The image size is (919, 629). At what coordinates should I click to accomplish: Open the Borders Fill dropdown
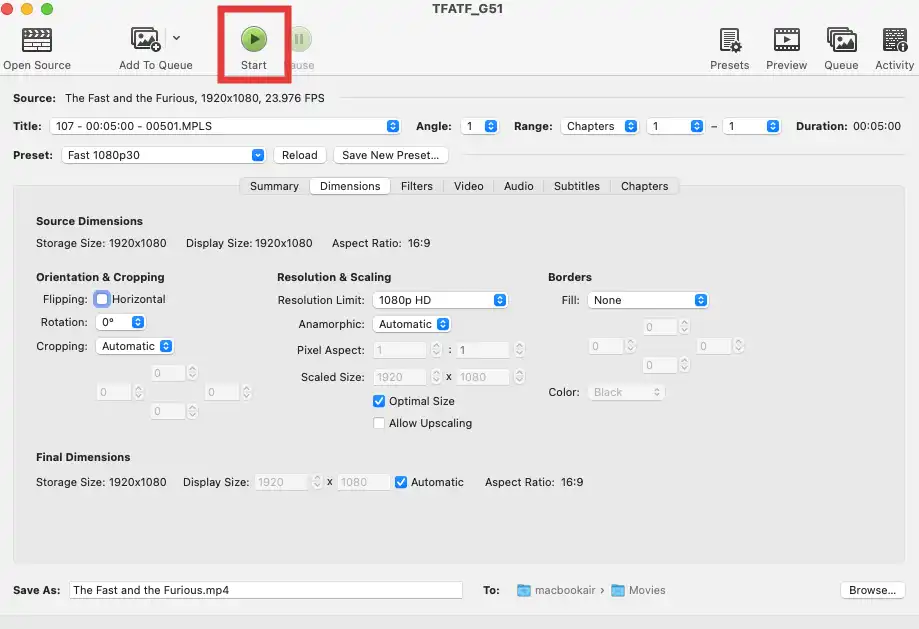[648, 300]
